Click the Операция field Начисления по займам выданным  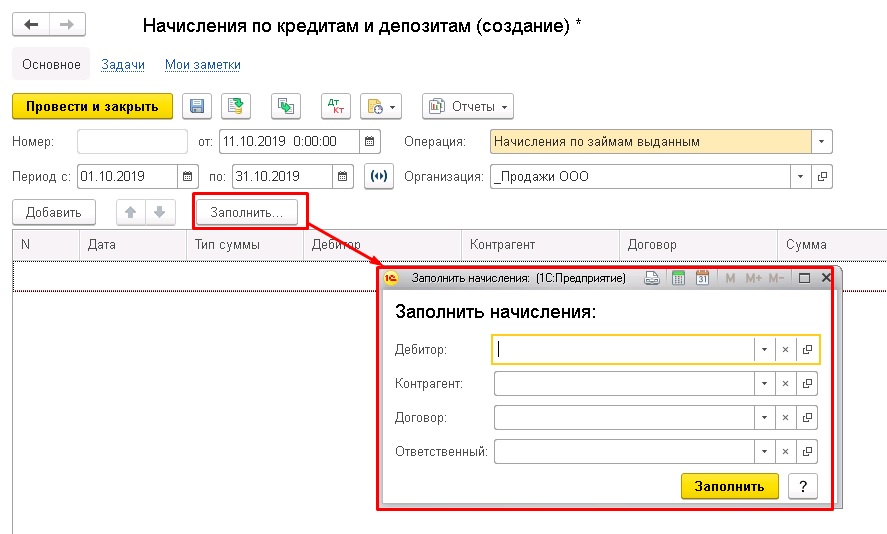[x=651, y=141]
